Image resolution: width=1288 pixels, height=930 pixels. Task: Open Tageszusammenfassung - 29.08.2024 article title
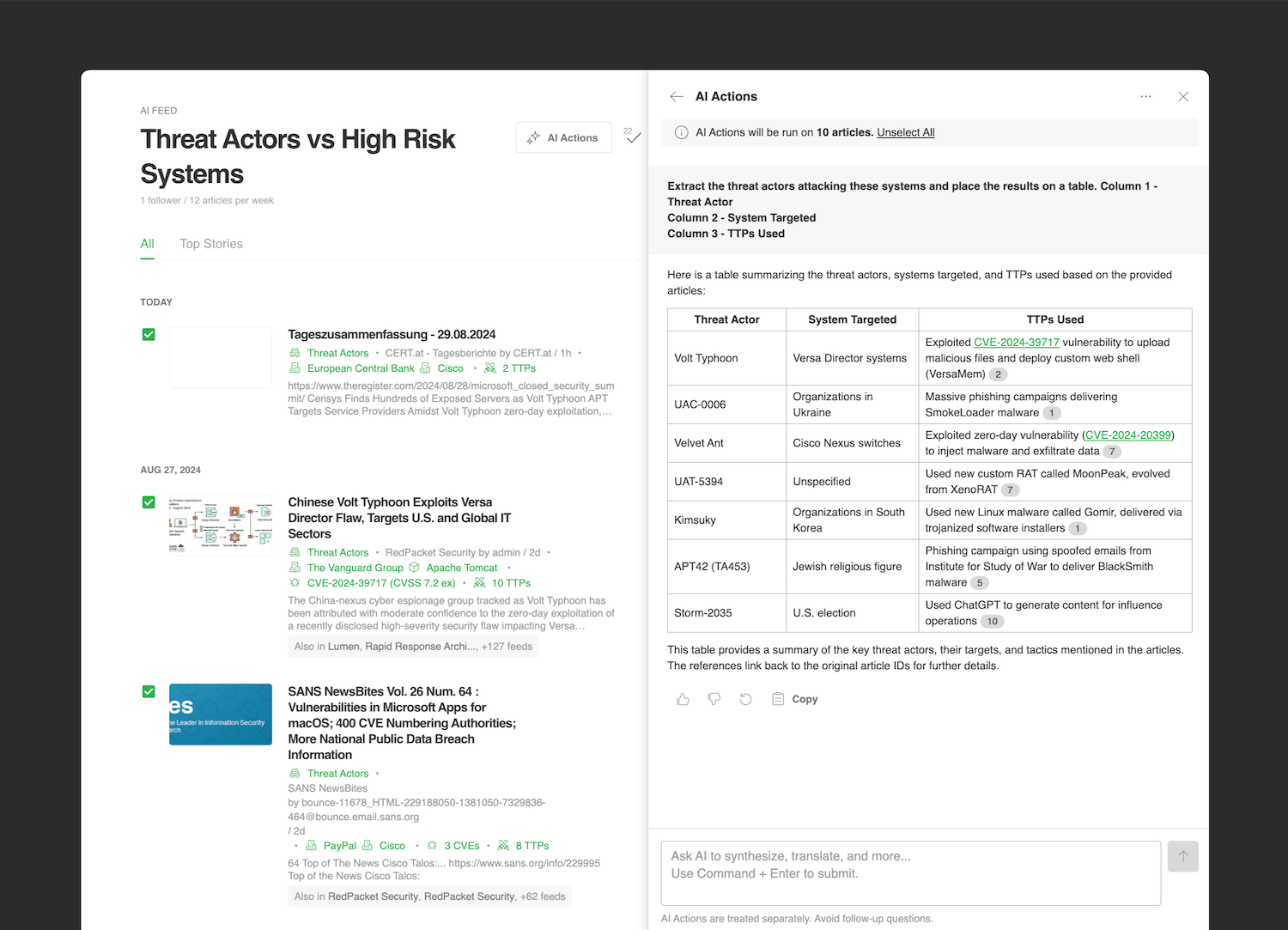click(x=392, y=335)
